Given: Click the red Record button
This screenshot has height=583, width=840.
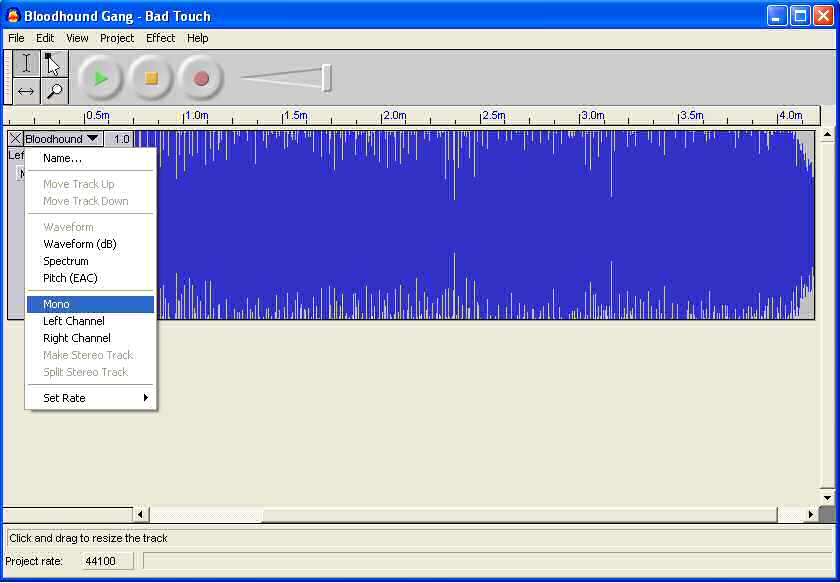Looking at the screenshot, I should [201, 79].
